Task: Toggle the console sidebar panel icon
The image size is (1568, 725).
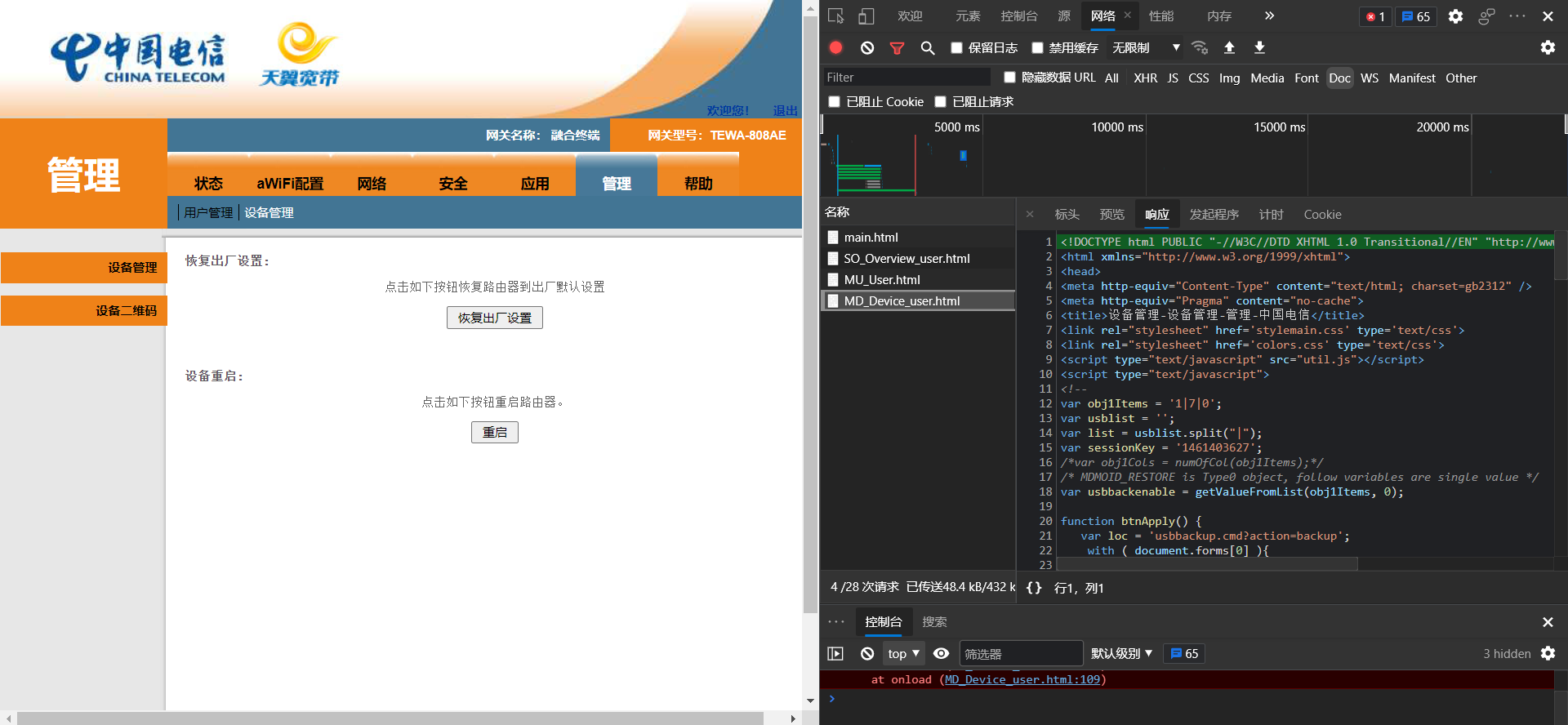Action: pos(835,653)
